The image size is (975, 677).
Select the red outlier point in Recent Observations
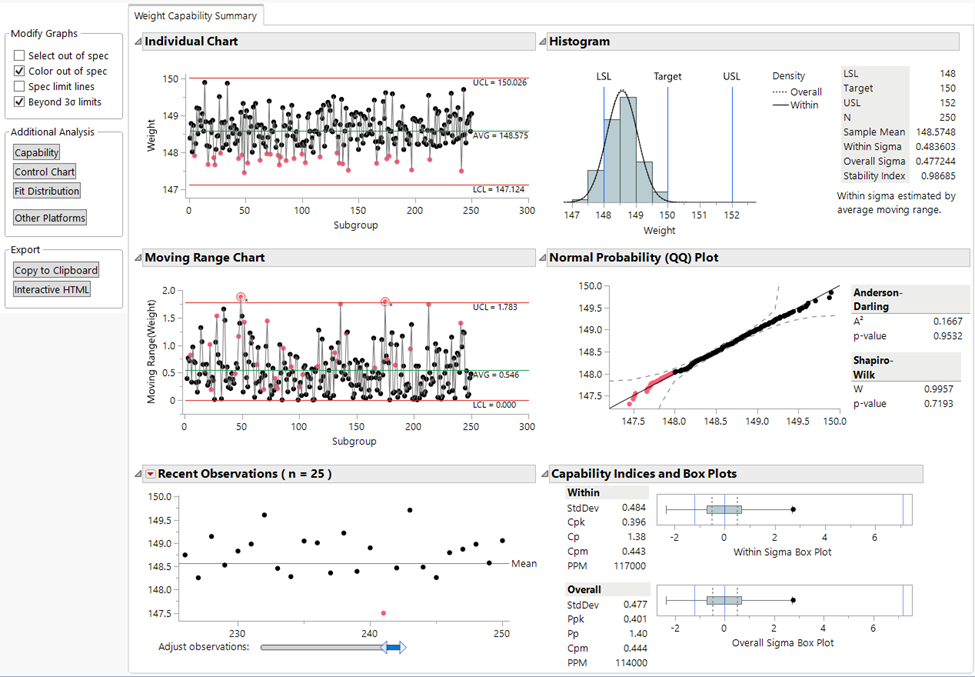383,610
